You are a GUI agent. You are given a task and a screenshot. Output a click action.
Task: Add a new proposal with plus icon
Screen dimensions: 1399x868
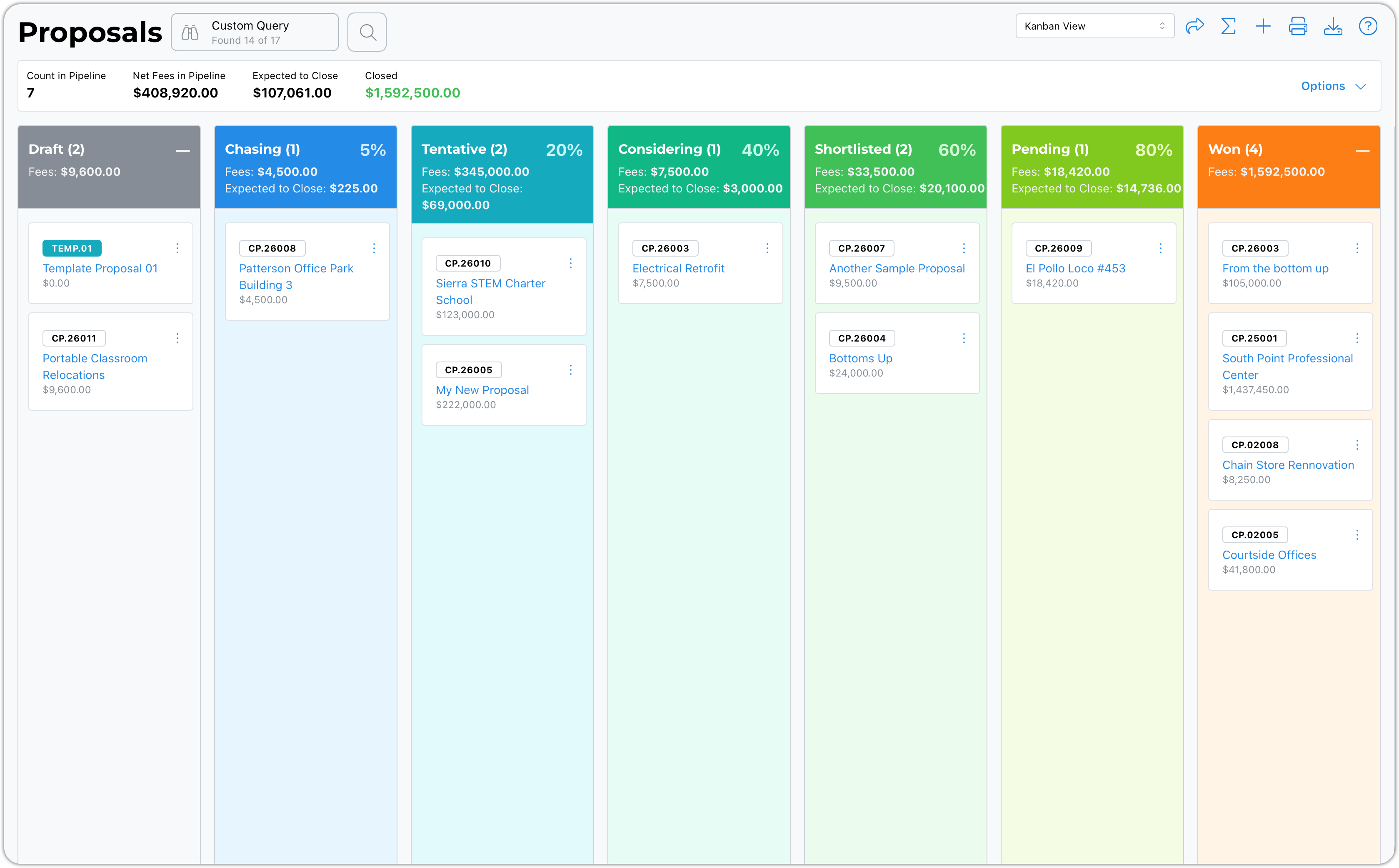[x=1263, y=26]
